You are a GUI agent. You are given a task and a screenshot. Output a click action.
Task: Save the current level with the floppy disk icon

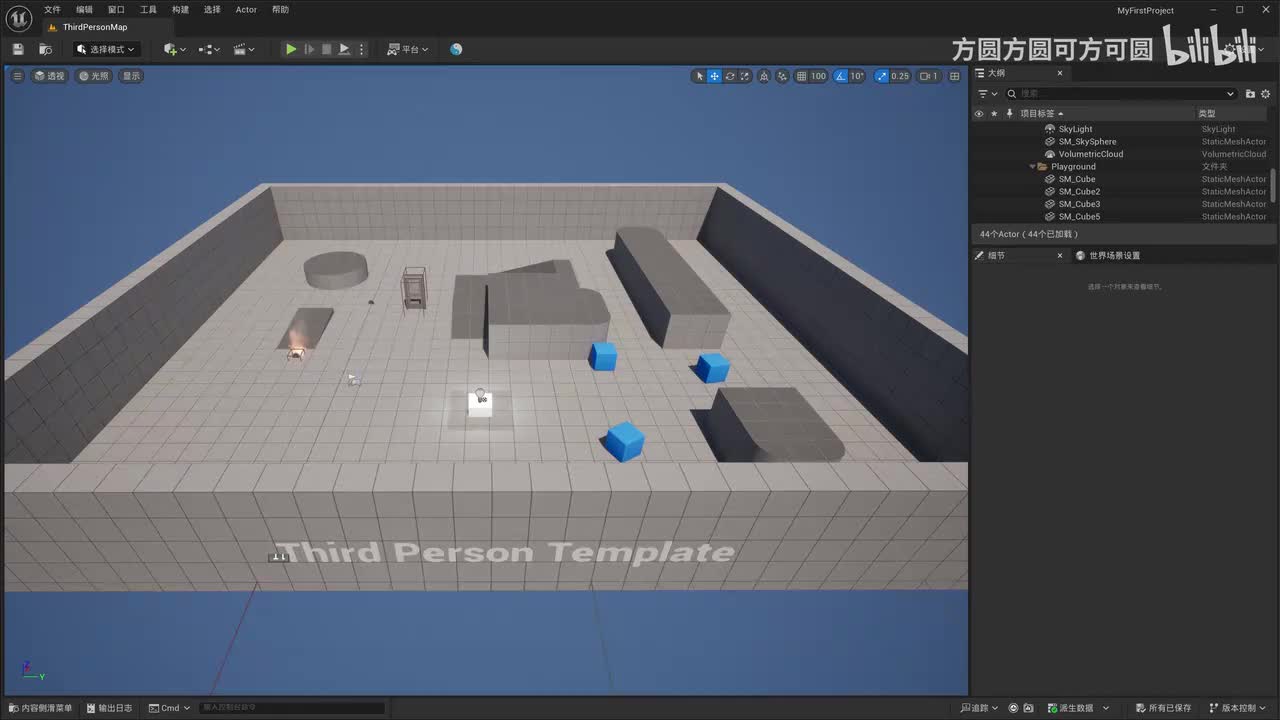point(18,49)
